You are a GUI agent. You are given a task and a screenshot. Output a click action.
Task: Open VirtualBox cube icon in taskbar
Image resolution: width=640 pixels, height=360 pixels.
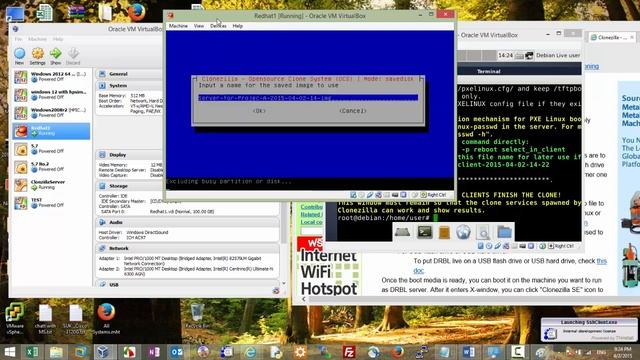103,352
